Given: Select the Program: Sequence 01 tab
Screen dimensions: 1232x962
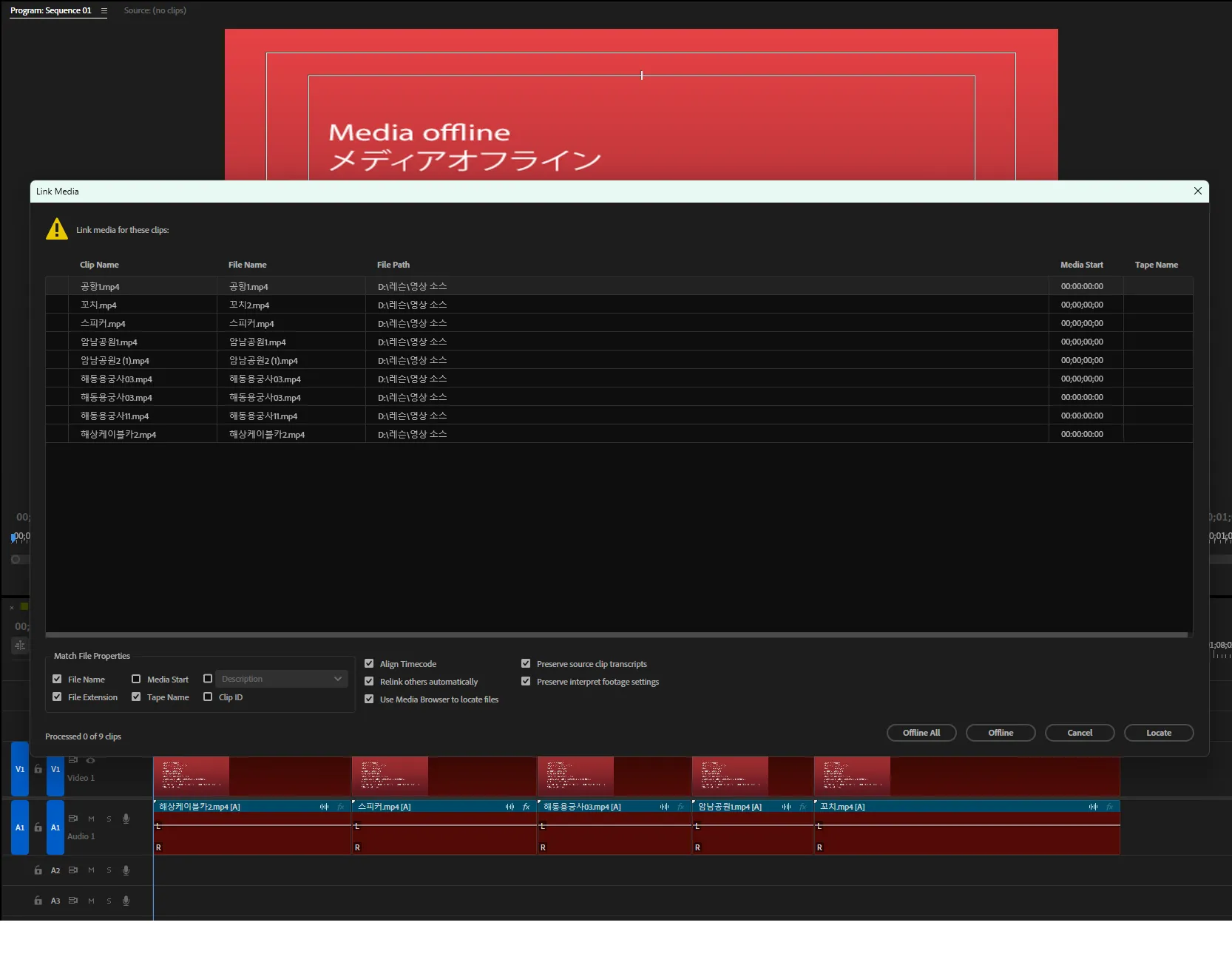Looking at the screenshot, I should 51,10.
